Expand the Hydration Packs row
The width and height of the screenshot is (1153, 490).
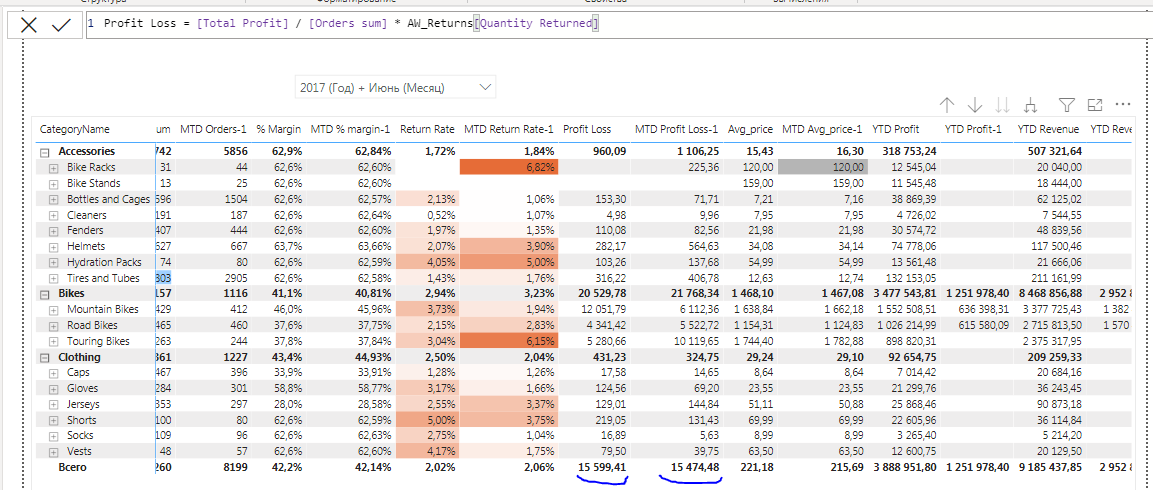53,263
